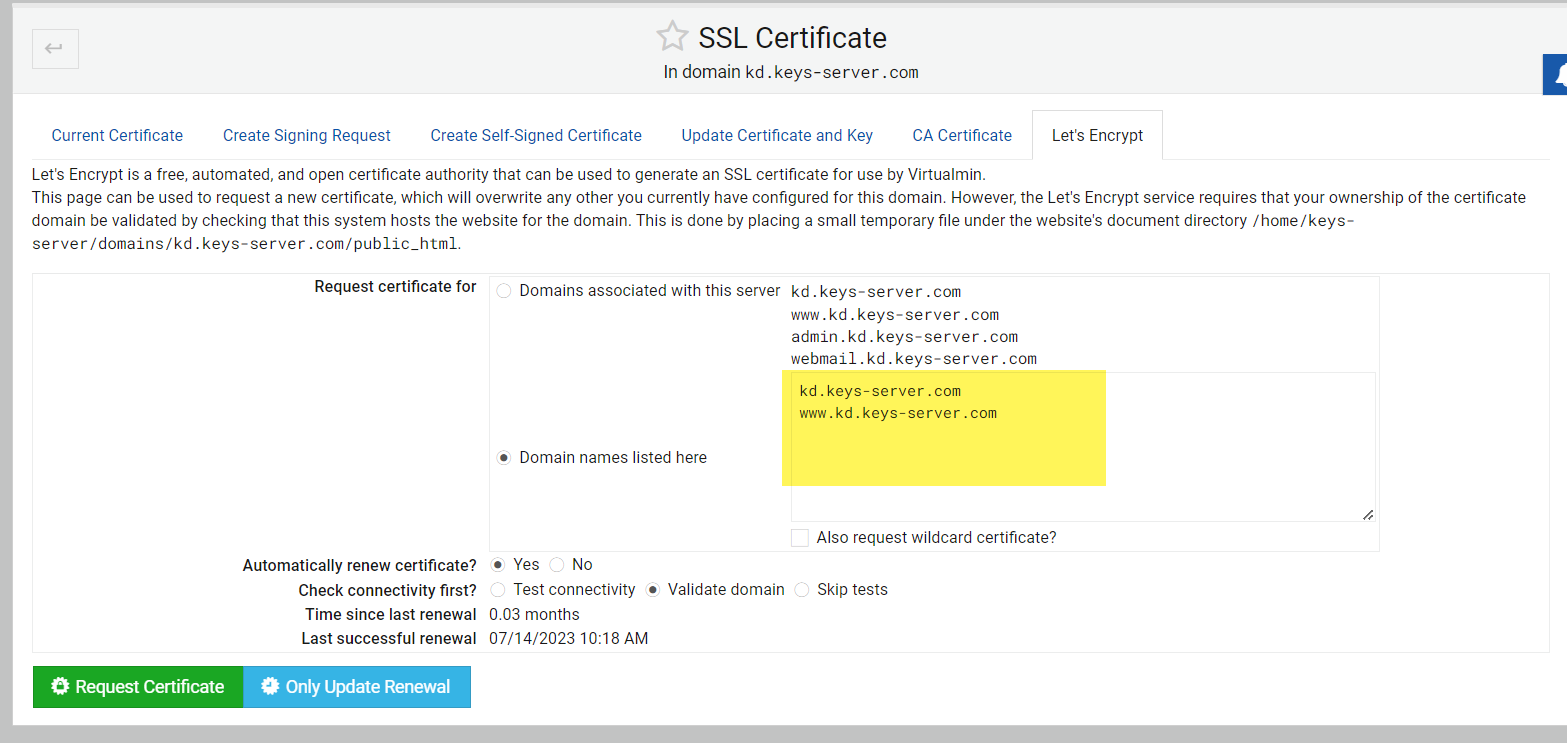Click the back arrow button
1567x743 pixels.
55,49
